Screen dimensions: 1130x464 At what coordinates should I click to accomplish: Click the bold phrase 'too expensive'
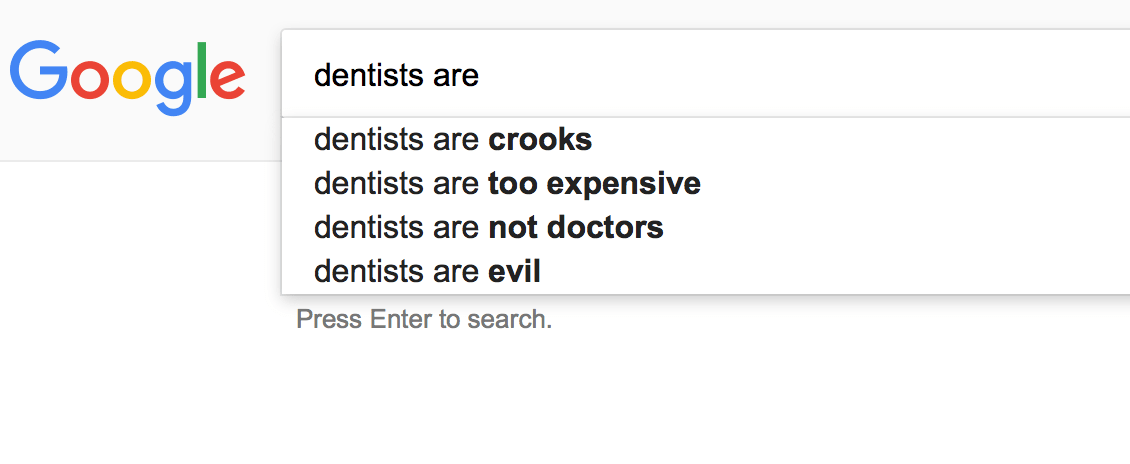pyautogui.click(x=594, y=184)
